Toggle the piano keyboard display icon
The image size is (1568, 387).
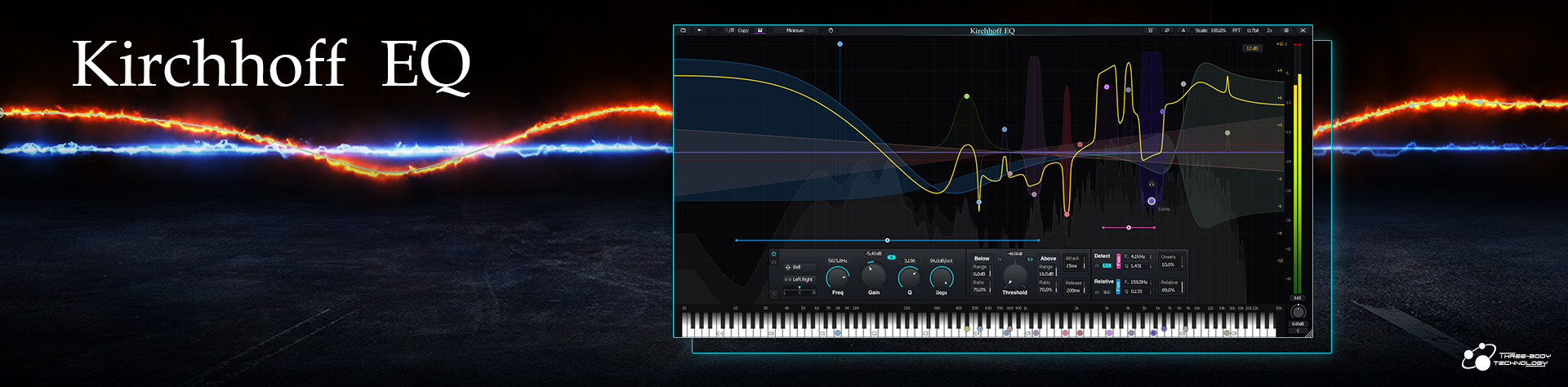point(759,30)
